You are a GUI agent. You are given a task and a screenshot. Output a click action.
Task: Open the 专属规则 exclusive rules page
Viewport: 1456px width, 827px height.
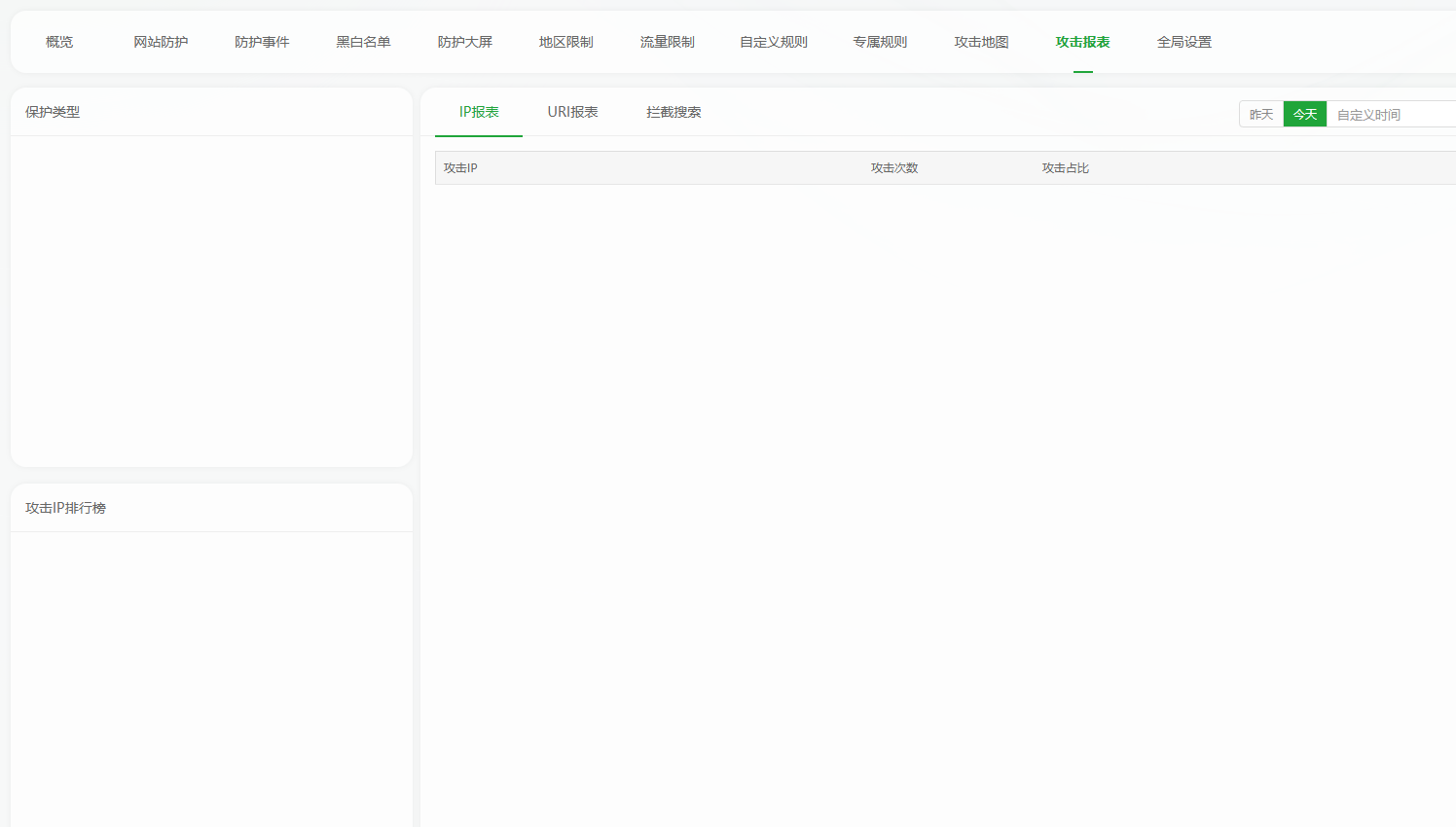coord(879,42)
